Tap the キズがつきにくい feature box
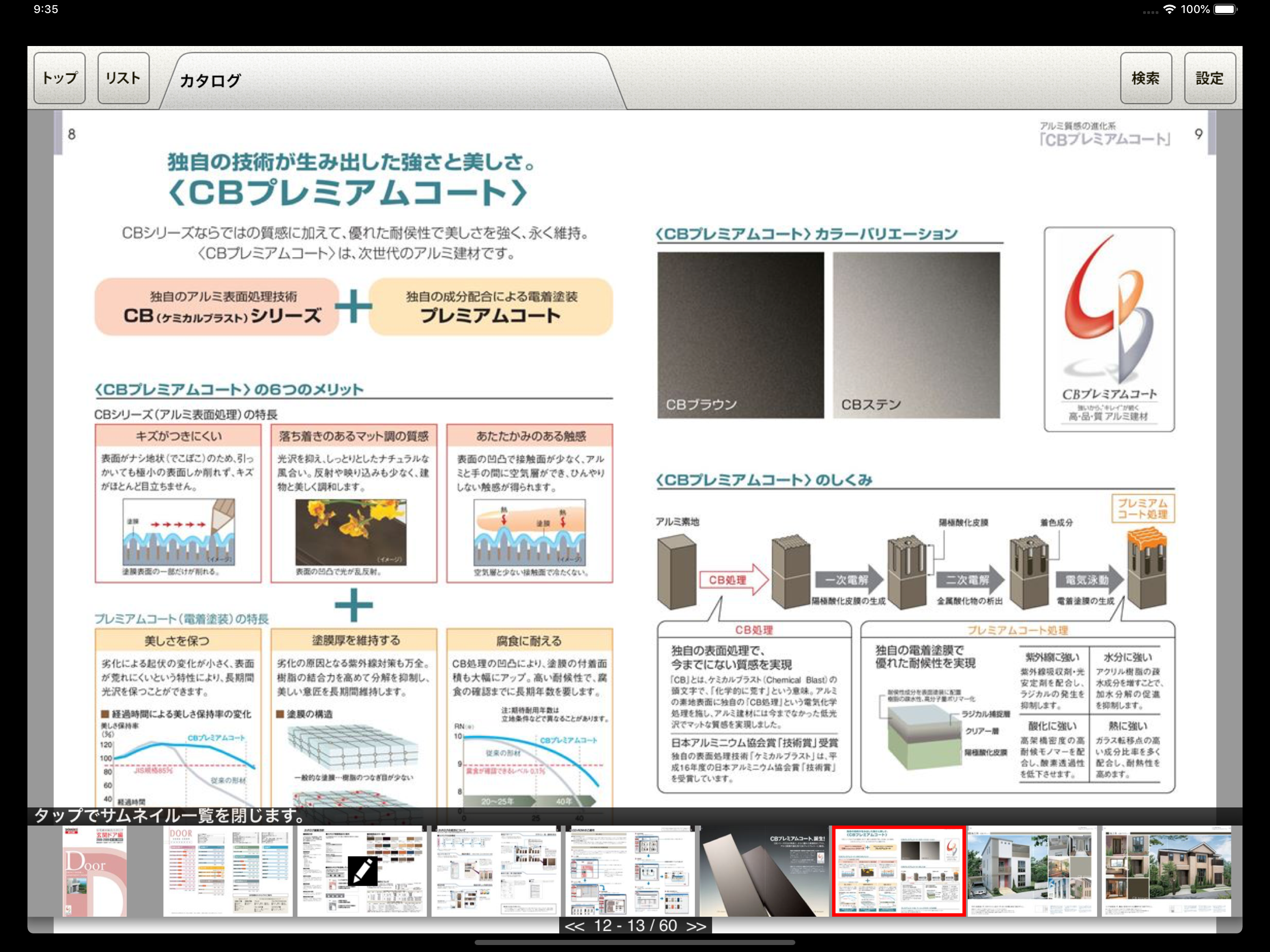 click(178, 503)
